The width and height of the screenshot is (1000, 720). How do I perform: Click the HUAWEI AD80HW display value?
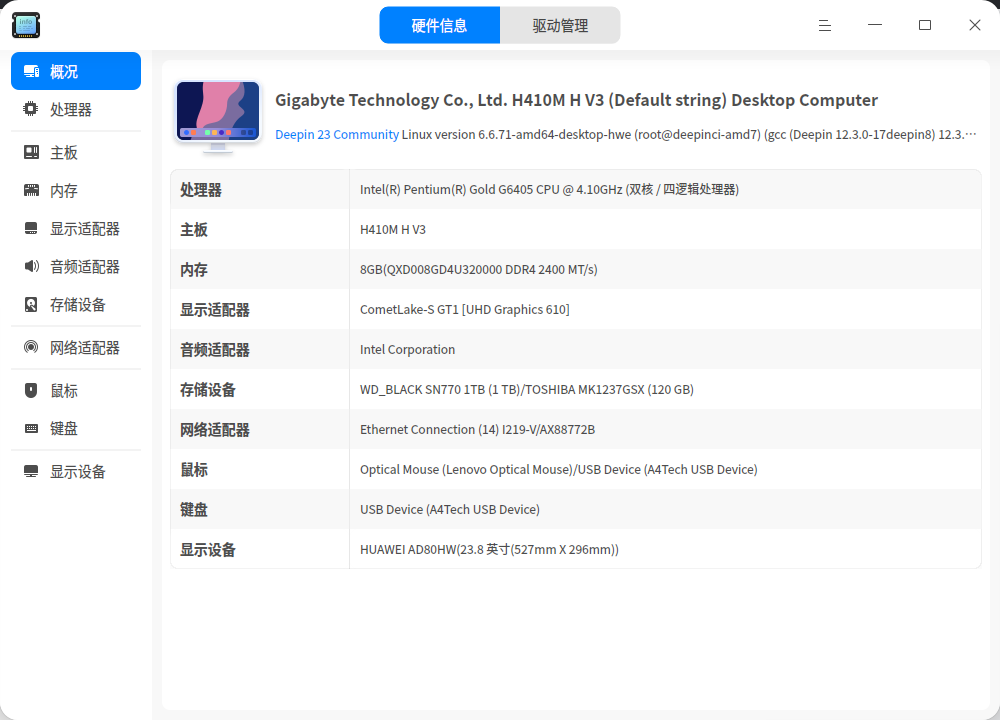[x=489, y=550]
